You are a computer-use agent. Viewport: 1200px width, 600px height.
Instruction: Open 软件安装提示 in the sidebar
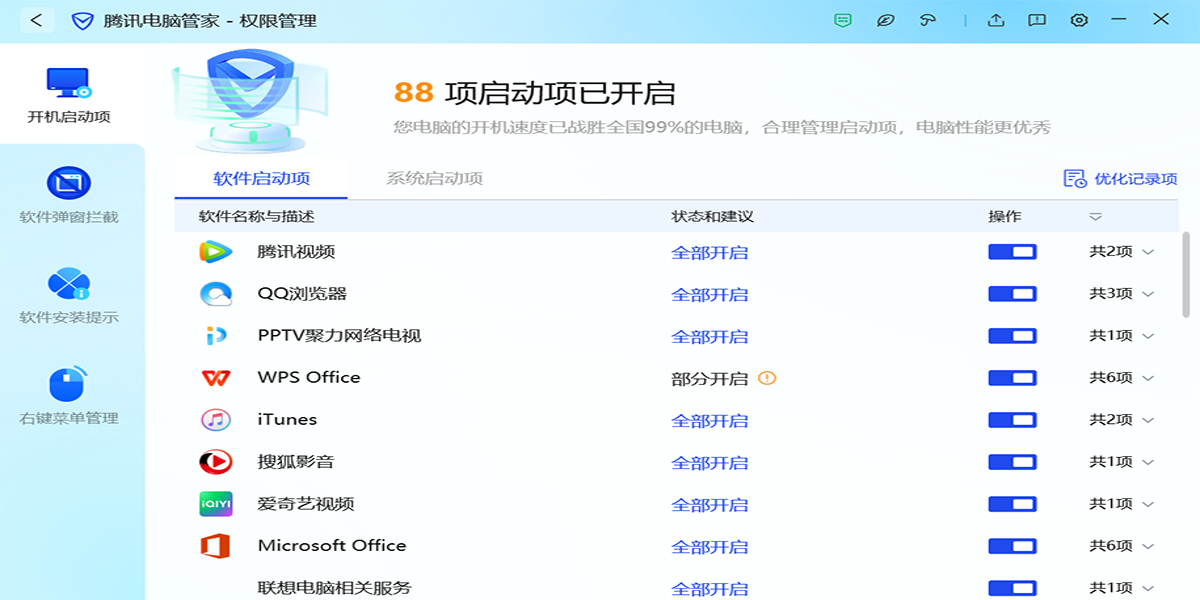pos(68,297)
